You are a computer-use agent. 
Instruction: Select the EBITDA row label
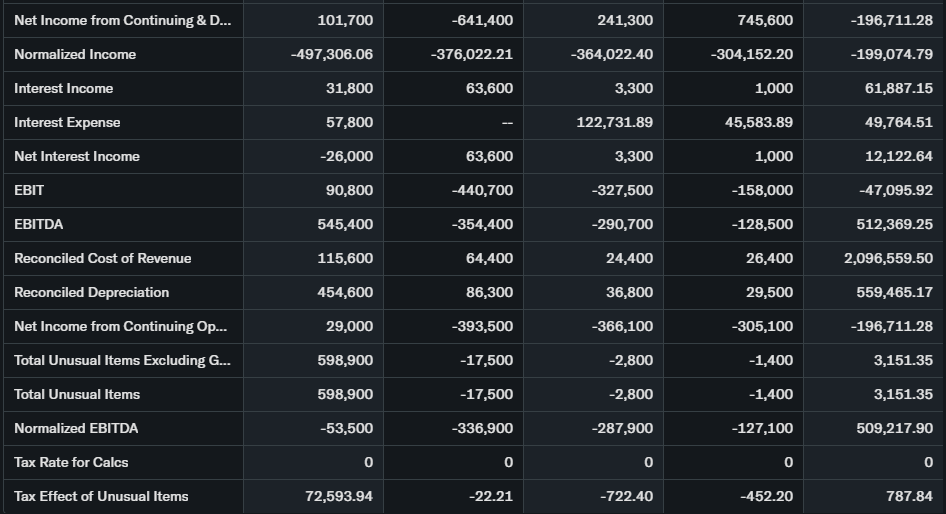coord(39,224)
